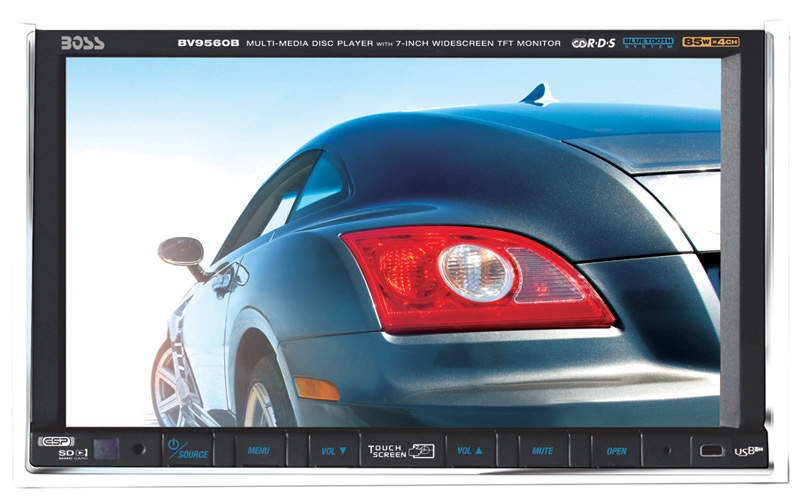Tap the car's side mirror on screen
Image resolution: width=800 pixels, height=501 pixels.
182,252
